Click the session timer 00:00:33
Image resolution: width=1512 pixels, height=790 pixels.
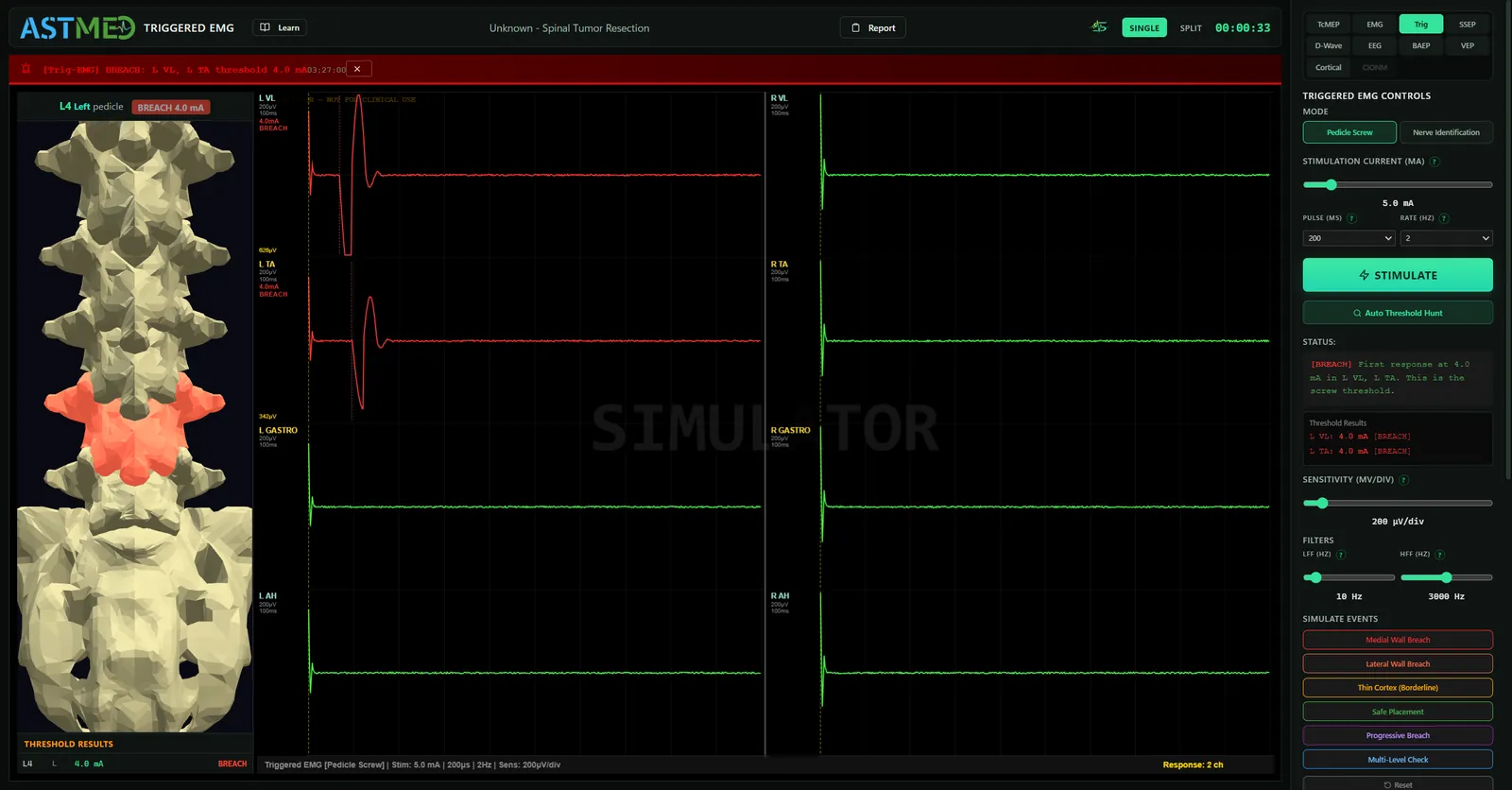tap(1243, 27)
